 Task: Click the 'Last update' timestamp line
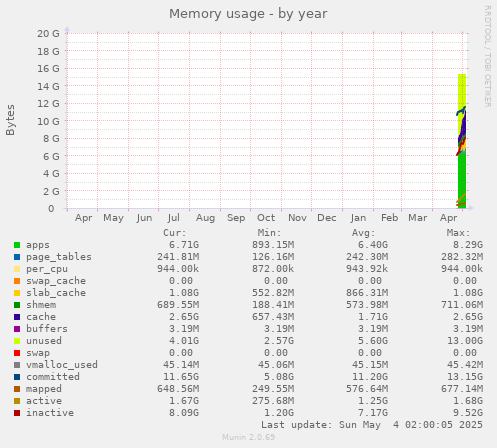coord(372,425)
